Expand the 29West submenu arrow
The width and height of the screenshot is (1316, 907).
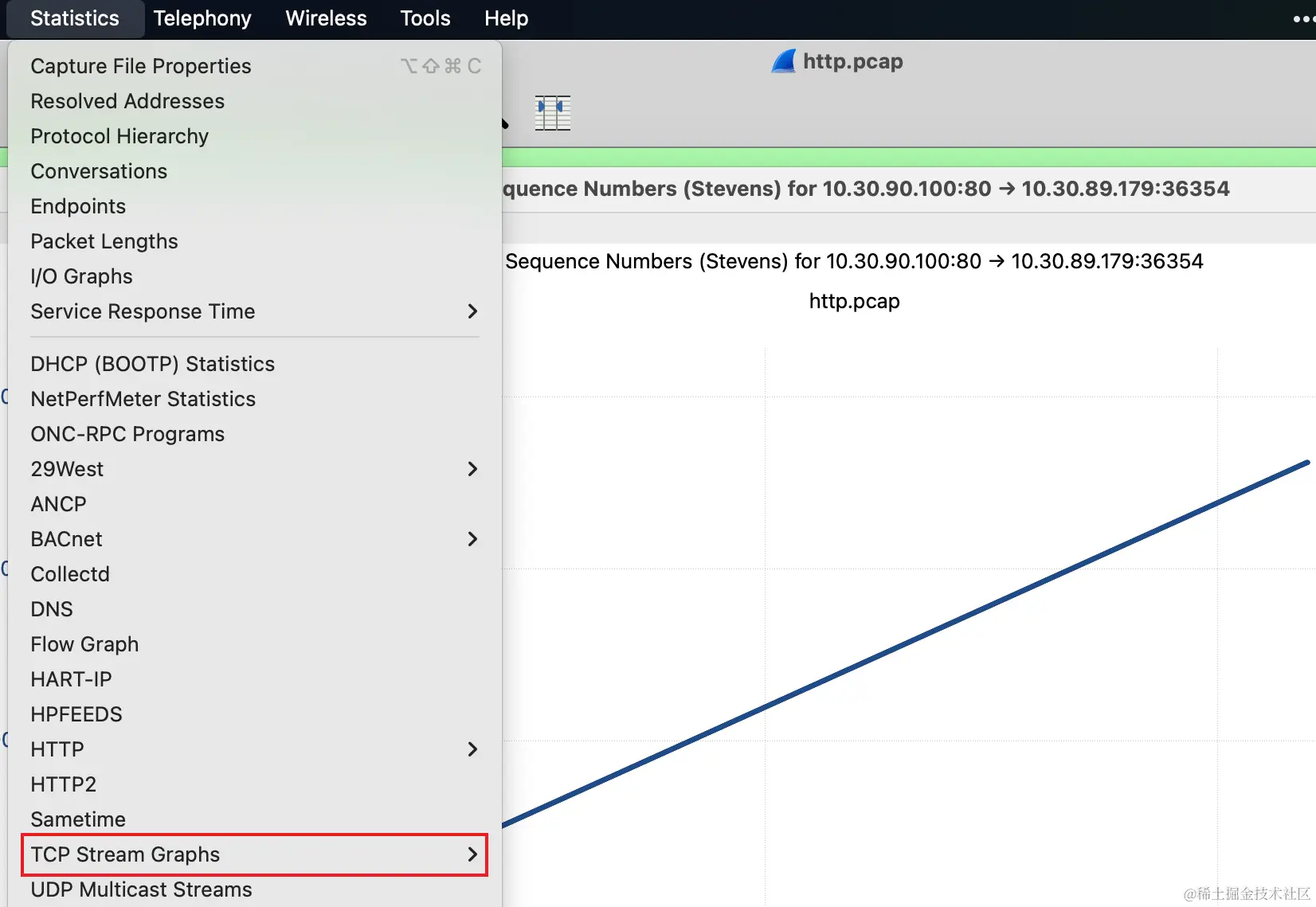point(472,469)
